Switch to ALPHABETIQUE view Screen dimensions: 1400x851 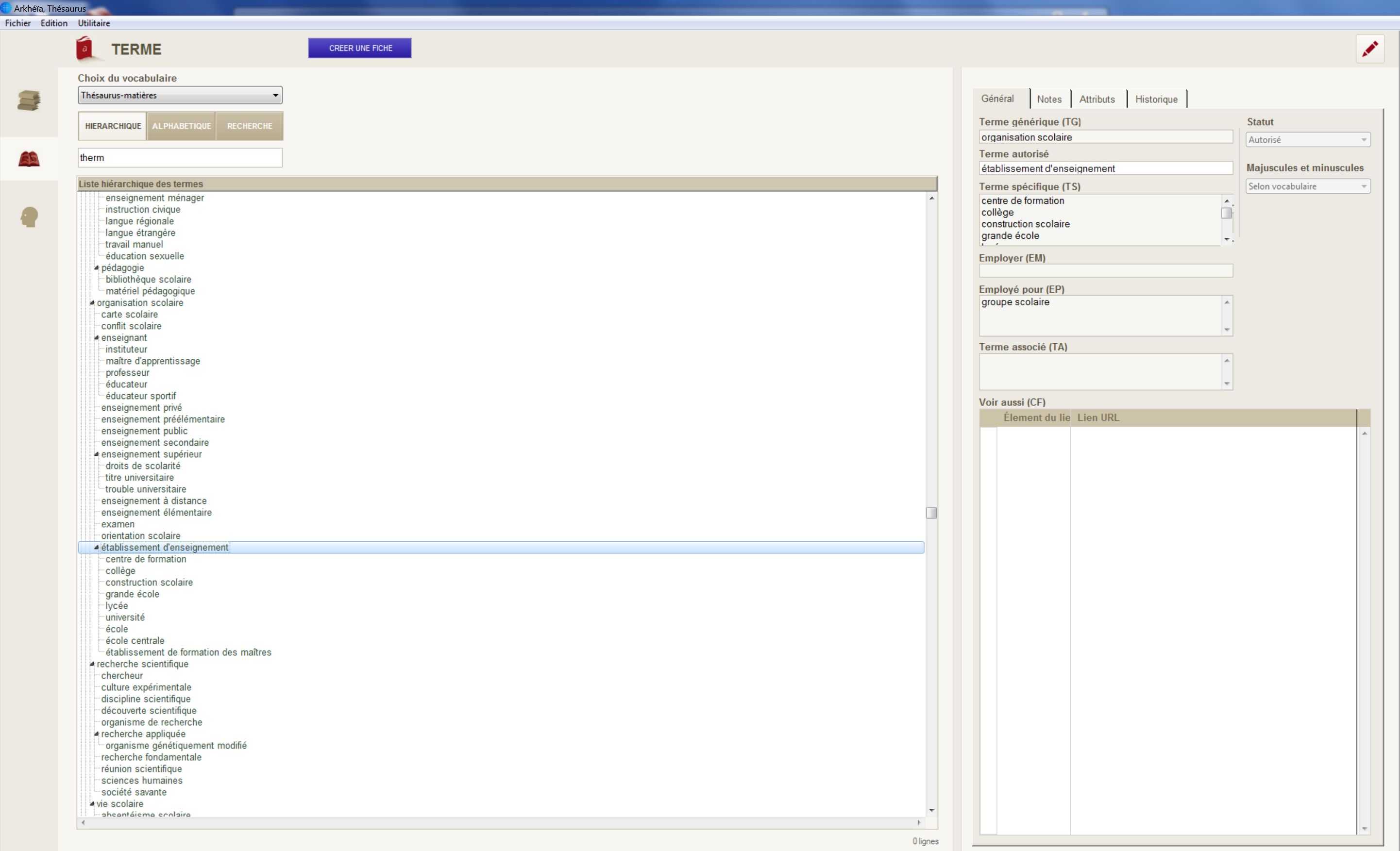click(181, 126)
